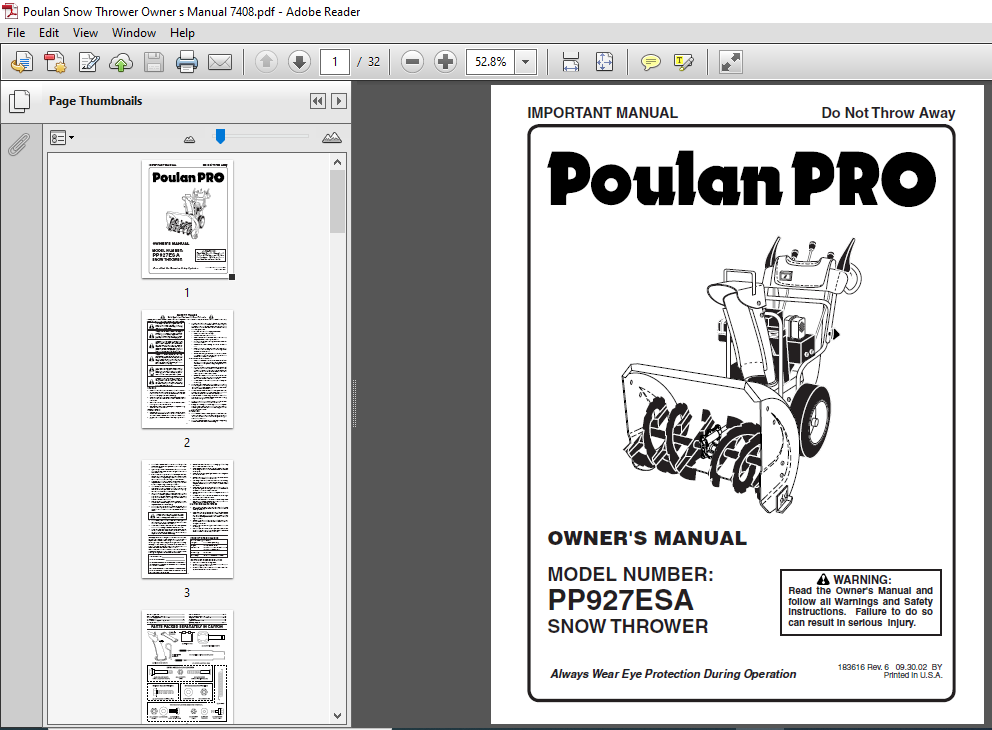The height and width of the screenshot is (730, 992).
Task: Collapse the thumbnails panel with double-arrow button
Action: (318, 101)
